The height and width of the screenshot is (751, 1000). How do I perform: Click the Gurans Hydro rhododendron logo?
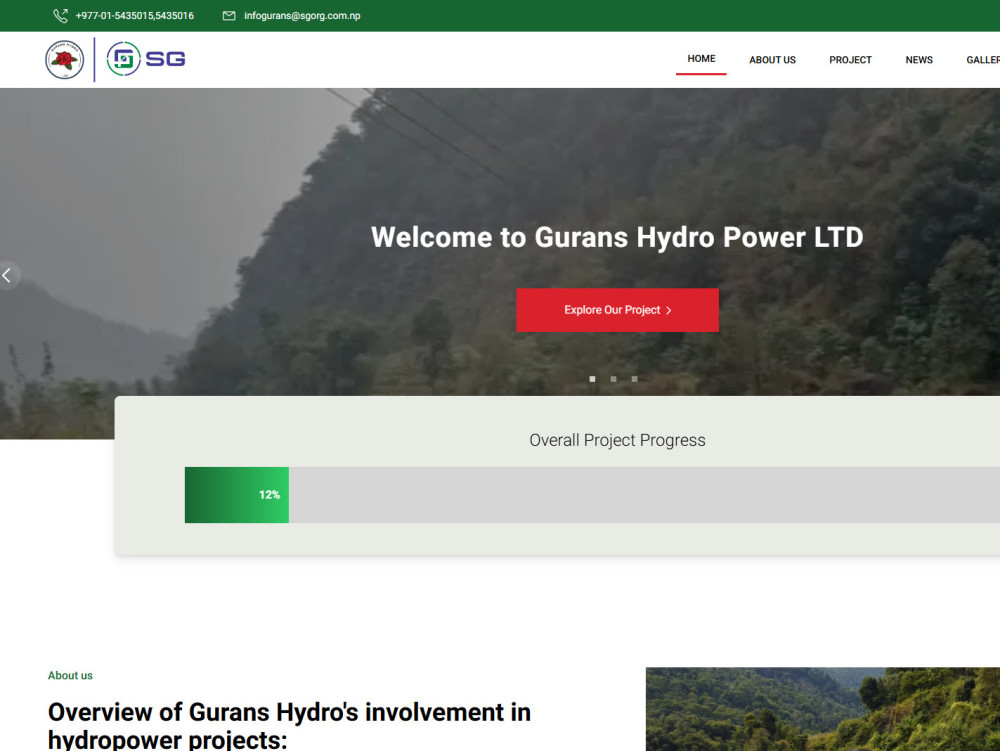(64, 60)
